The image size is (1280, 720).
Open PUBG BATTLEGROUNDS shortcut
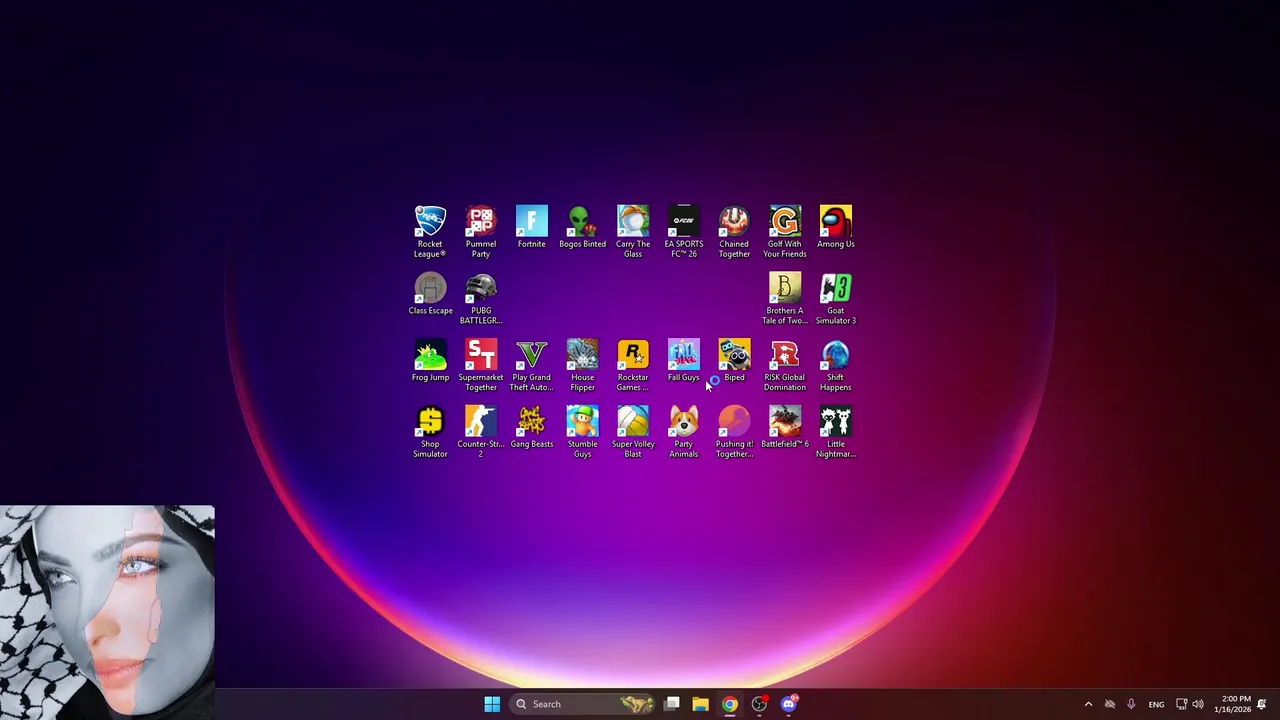pyautogui.click(x=481, y=299)
